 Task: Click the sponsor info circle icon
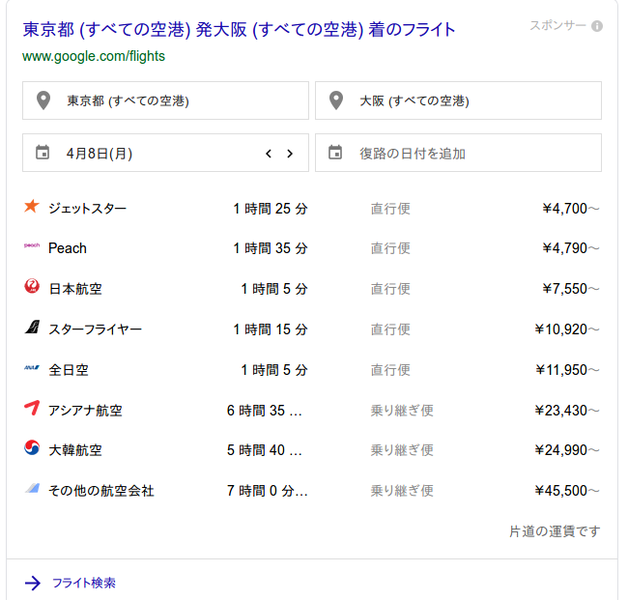tap(597, 26)
